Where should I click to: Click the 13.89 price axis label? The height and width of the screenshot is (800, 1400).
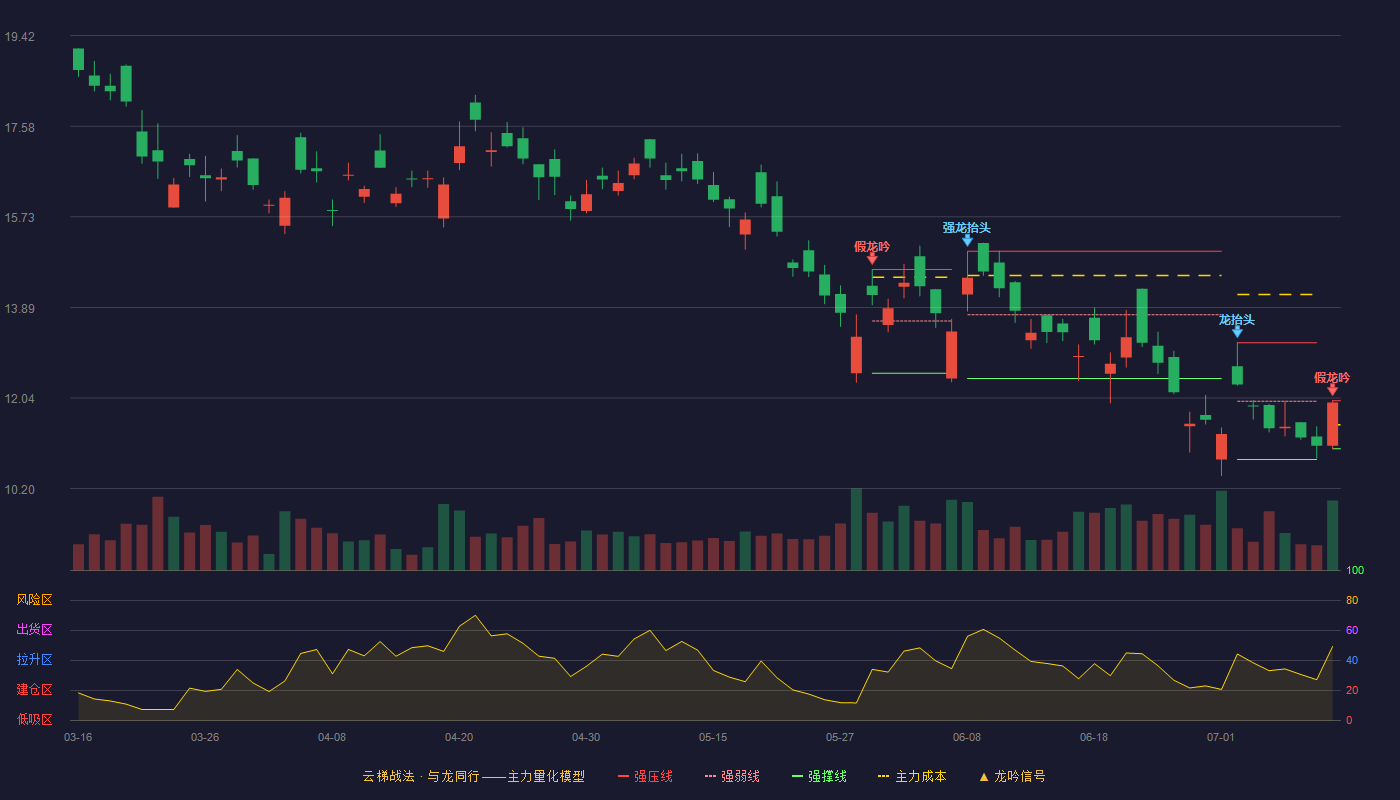(x=19, y=309)
